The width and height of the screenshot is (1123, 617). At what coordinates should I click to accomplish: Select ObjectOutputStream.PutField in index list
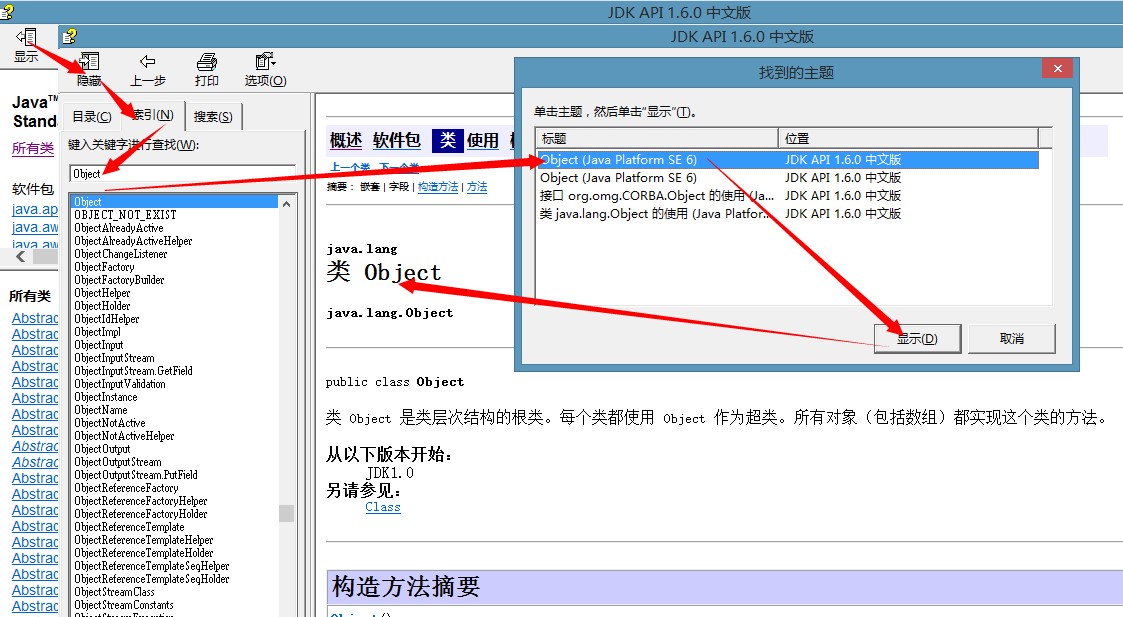pyautogui.click(x=136, y=474)
